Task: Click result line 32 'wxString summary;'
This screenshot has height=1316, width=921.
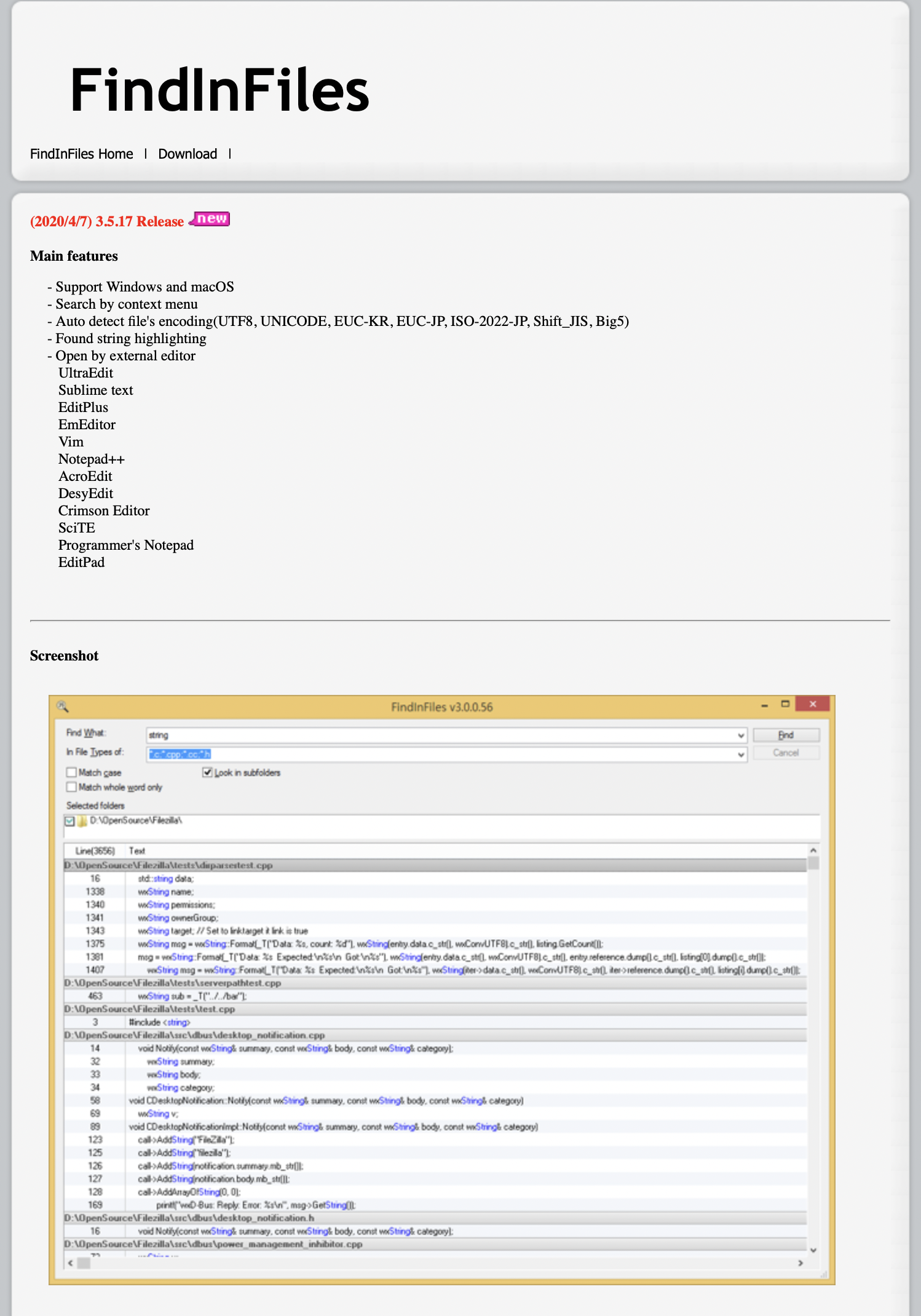Action: click(435, 1061)
